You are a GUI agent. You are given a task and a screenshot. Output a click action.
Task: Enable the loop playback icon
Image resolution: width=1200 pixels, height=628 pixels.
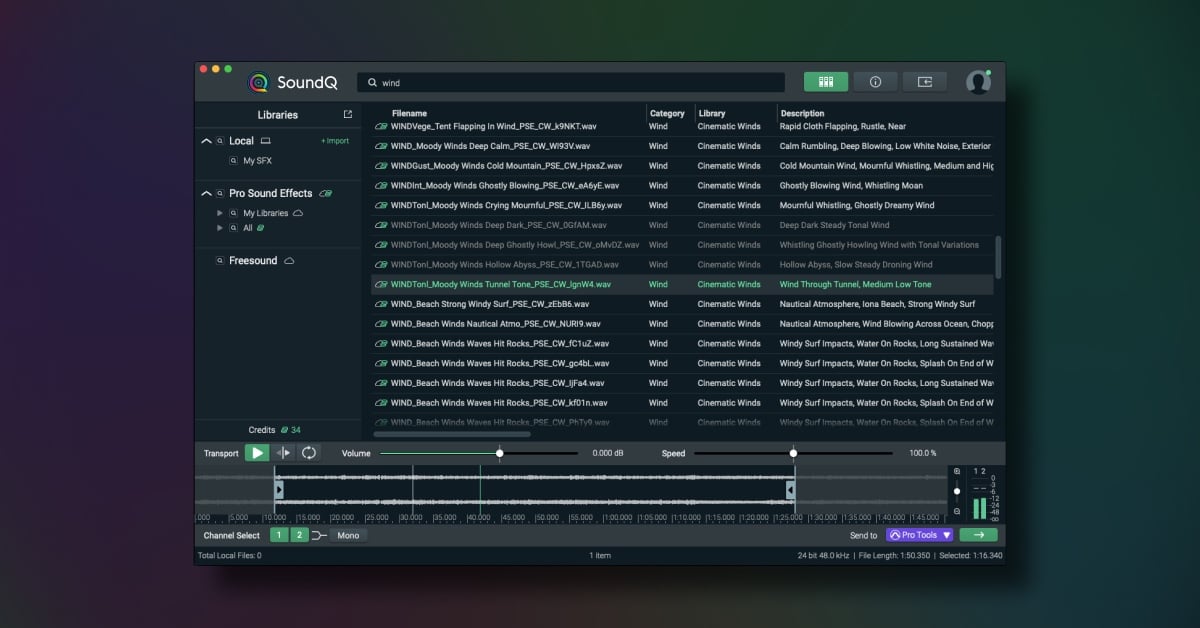309,453
